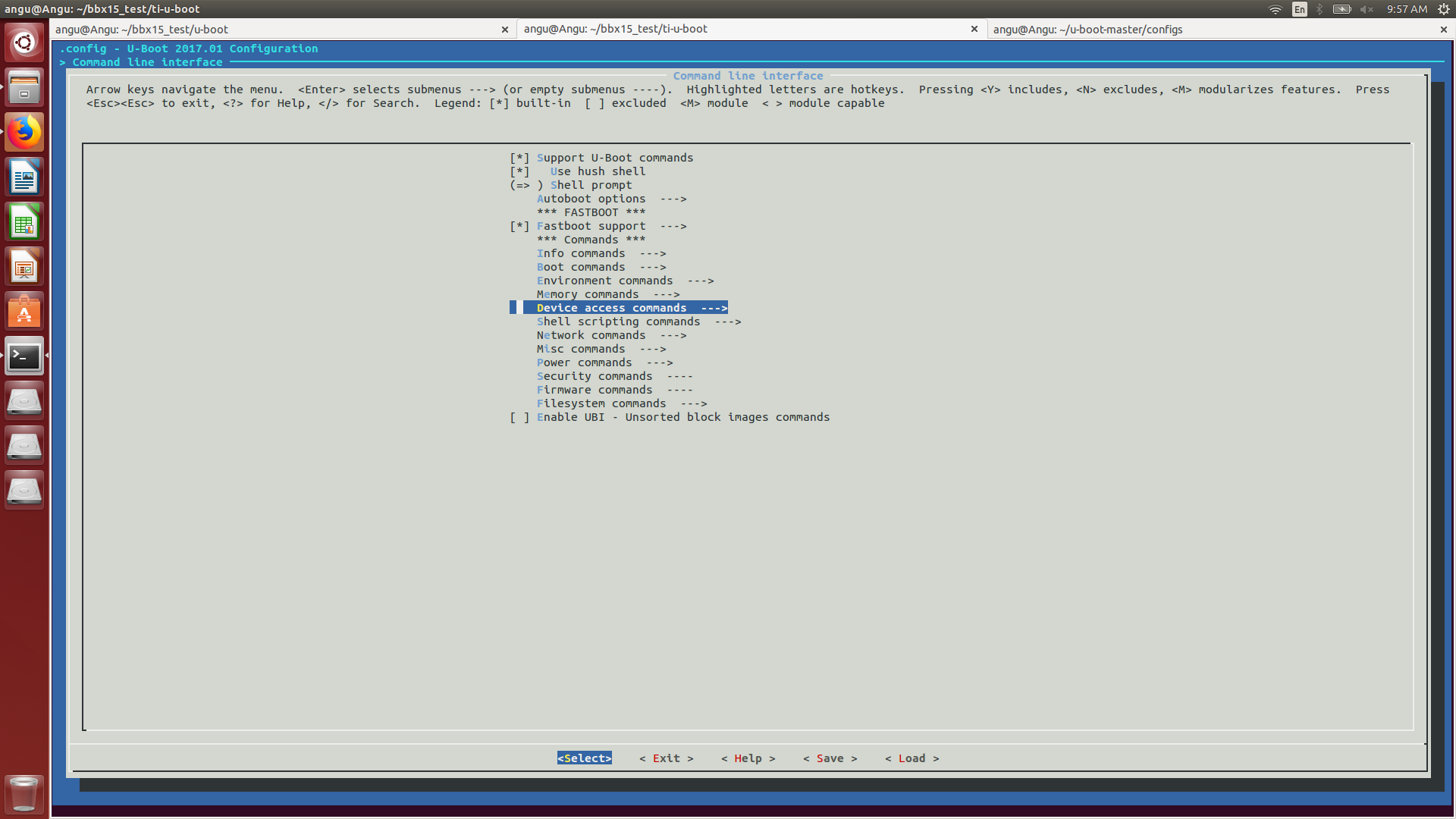Expand Shell scripting commands submenu

click(x=639, y=322)
